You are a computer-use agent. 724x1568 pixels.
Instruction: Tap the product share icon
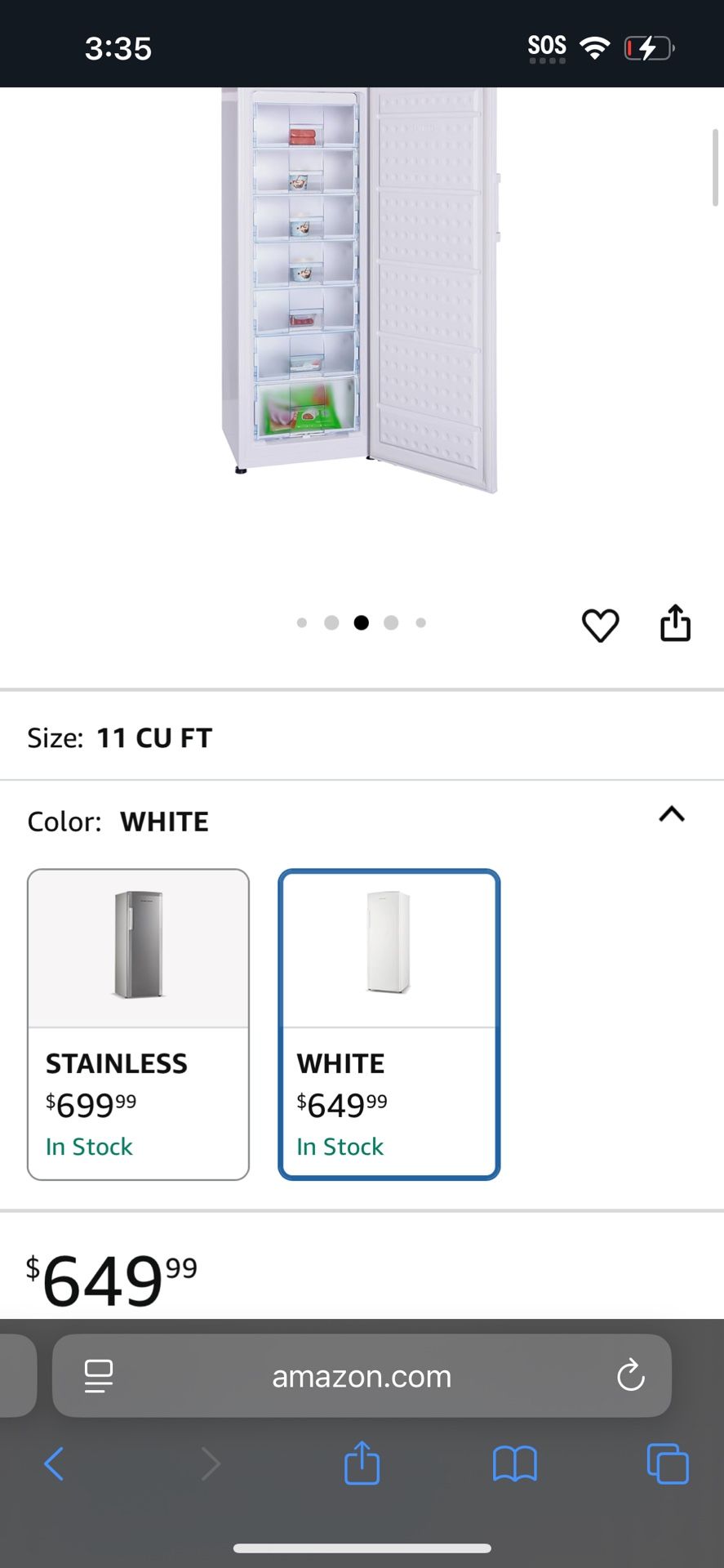pos(675,624)
